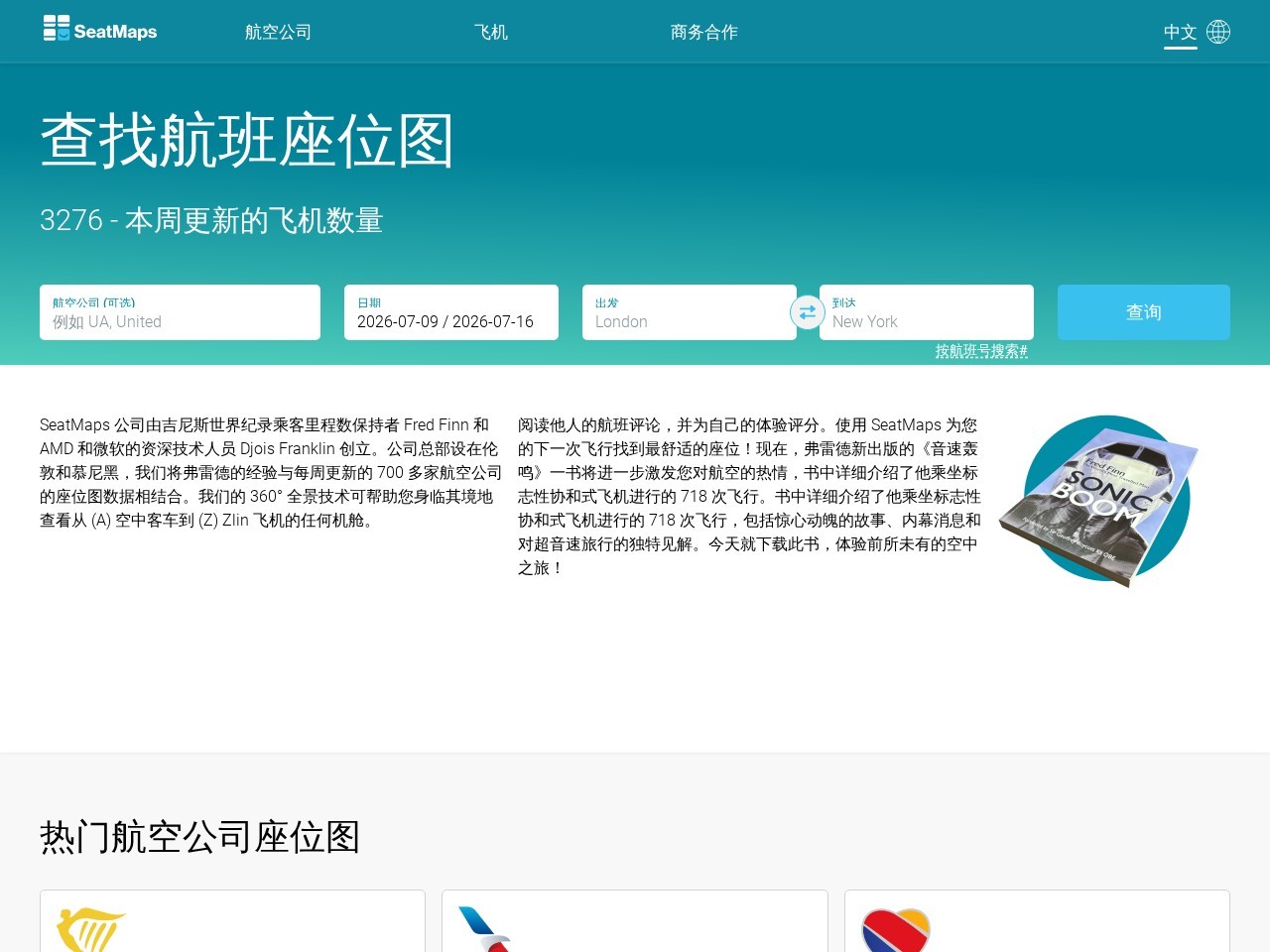Focus the 到达 New York destination field
The image size is (1270, 952).
point(927,312)
